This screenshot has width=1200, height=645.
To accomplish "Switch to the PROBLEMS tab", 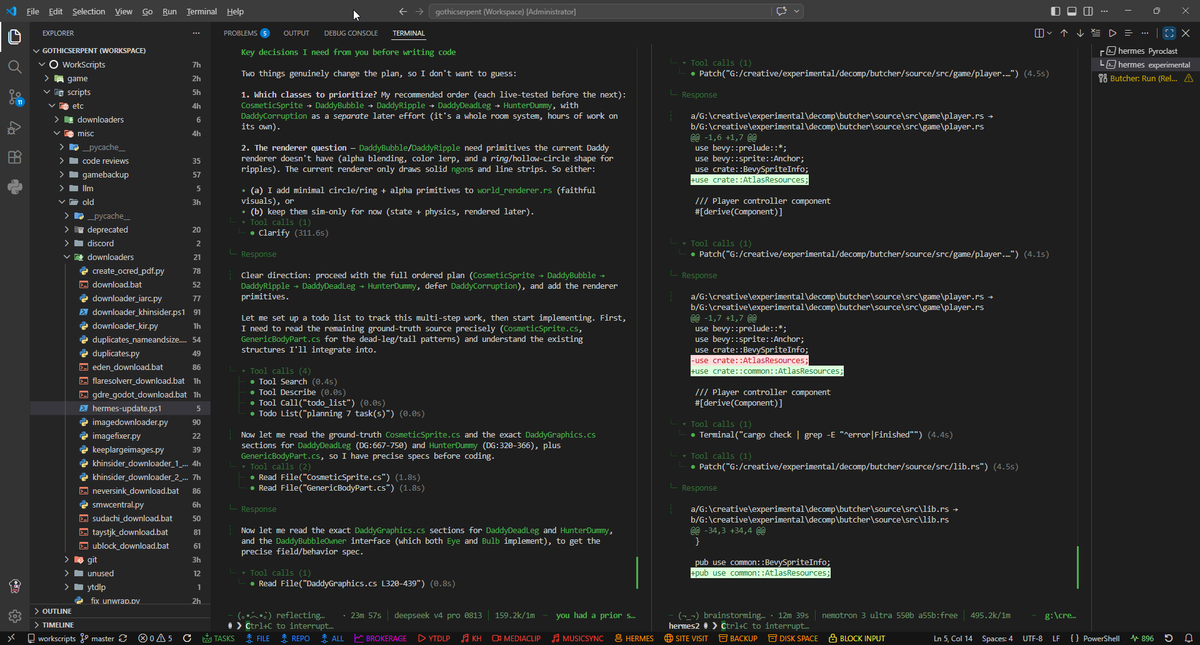I will point(246,33).
